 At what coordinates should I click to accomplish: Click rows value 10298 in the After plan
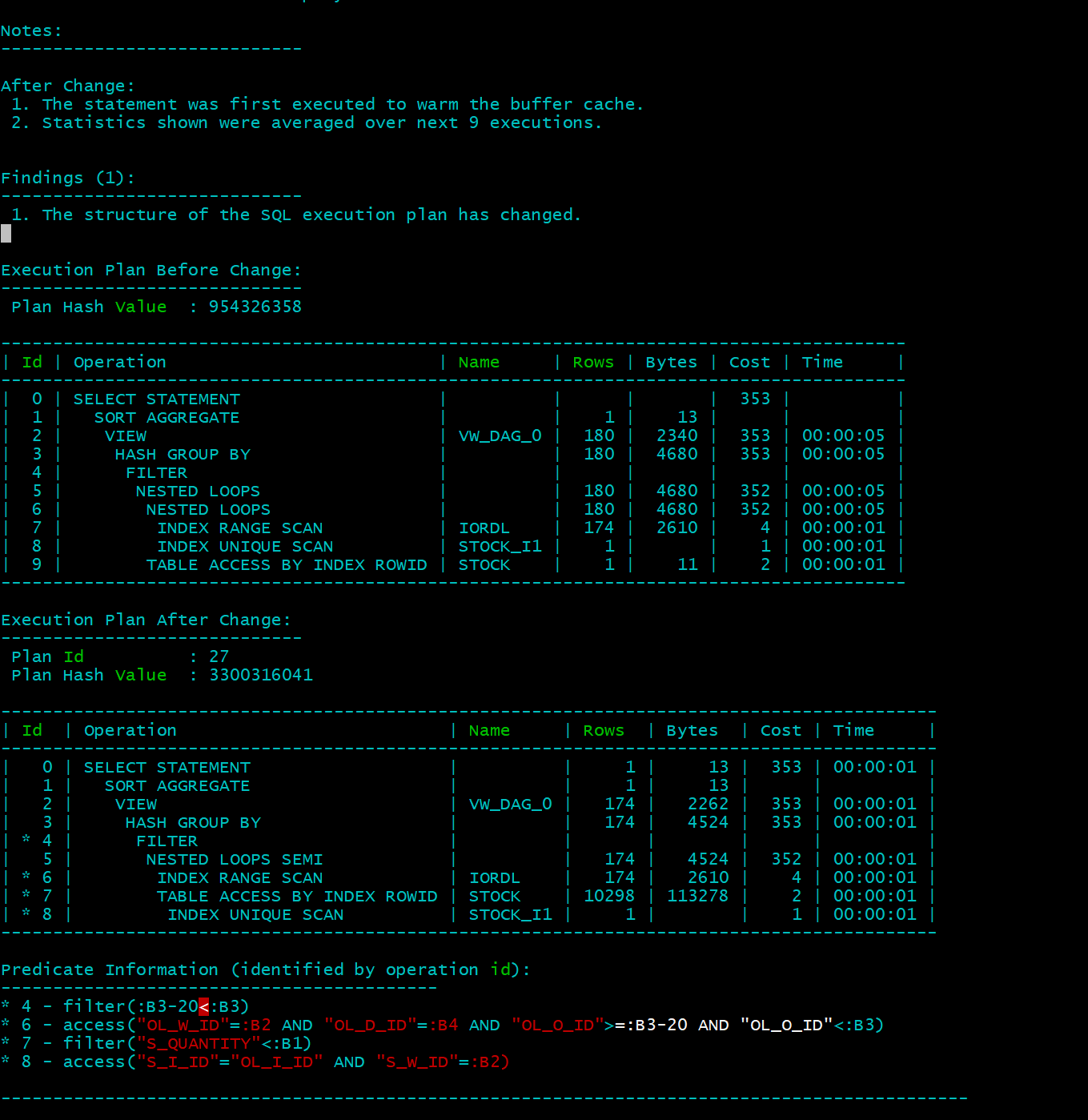609,897
